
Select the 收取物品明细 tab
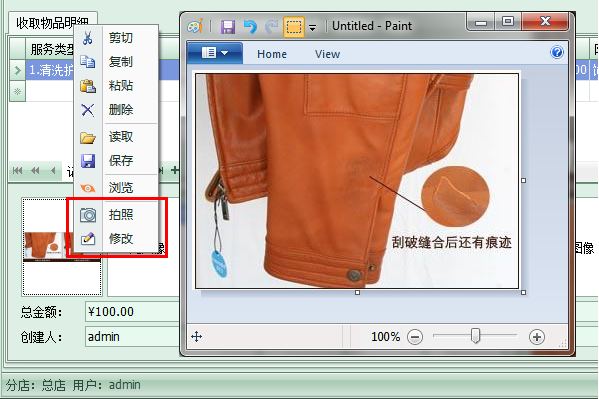pos(52,23)
